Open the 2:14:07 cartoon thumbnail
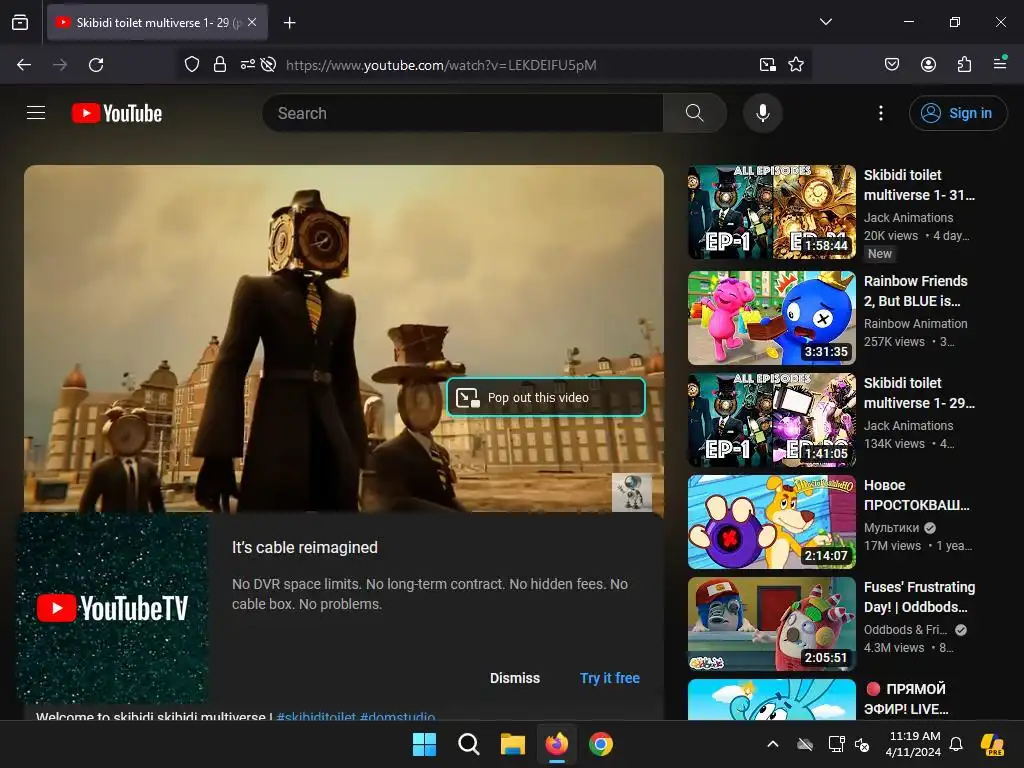 (771, 522)
